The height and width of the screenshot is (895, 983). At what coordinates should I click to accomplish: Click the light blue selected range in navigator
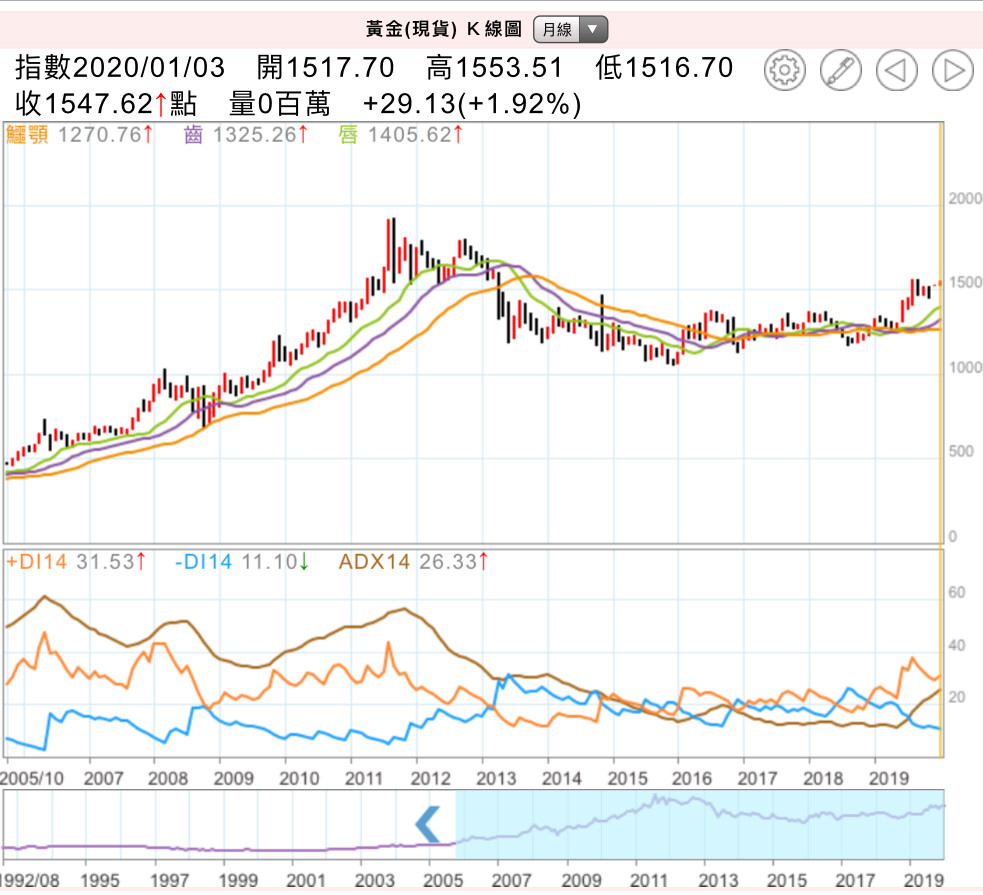point(700,824)
